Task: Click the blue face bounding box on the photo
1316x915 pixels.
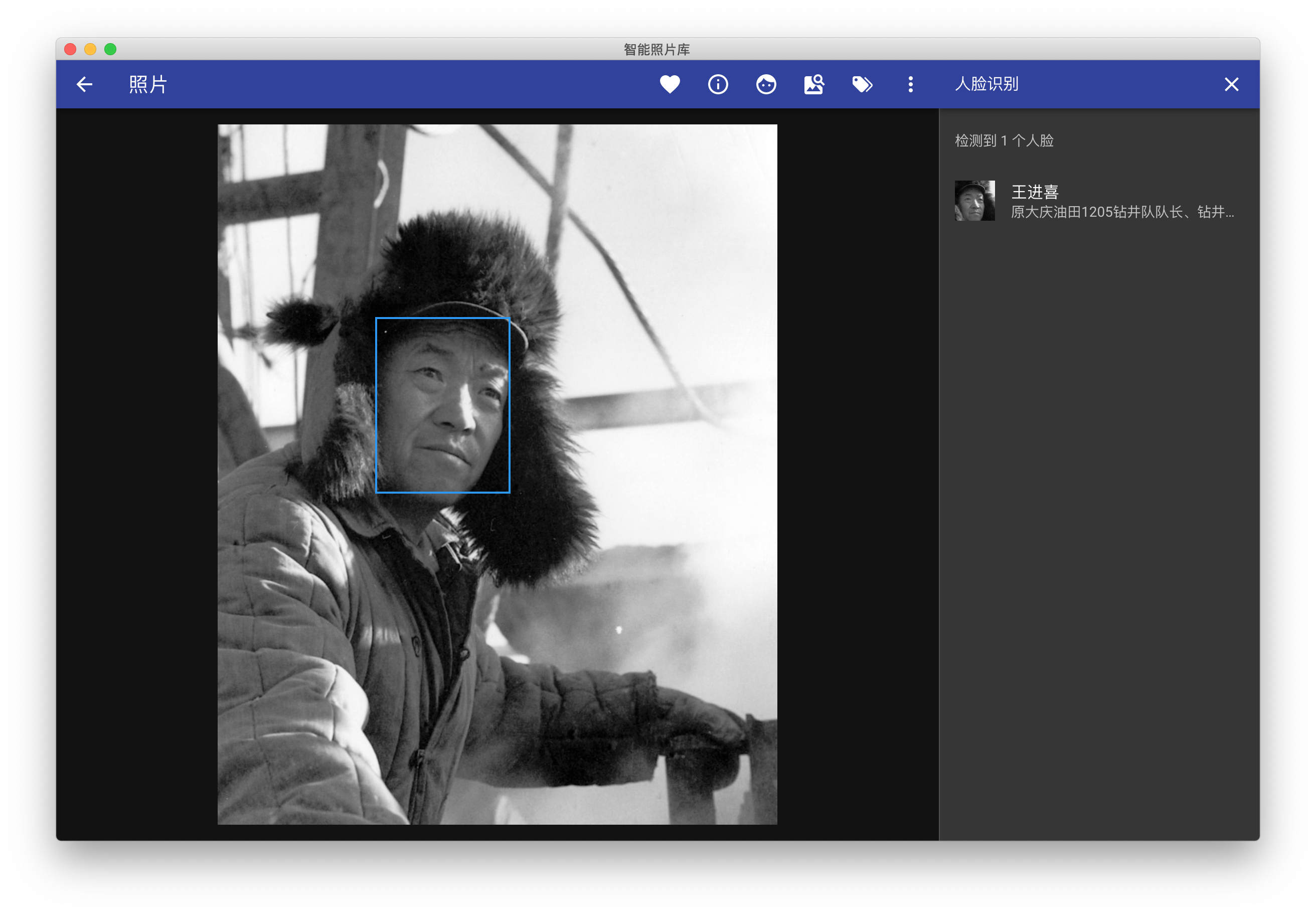Action: click(x=442, y=405)
